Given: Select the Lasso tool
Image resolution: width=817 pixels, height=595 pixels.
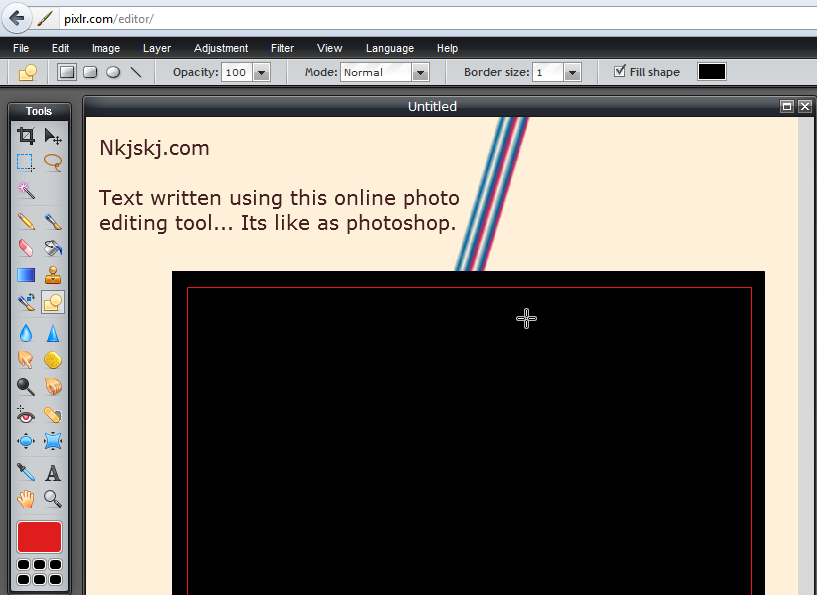Looking at the screenshot, I should [53, 162].
